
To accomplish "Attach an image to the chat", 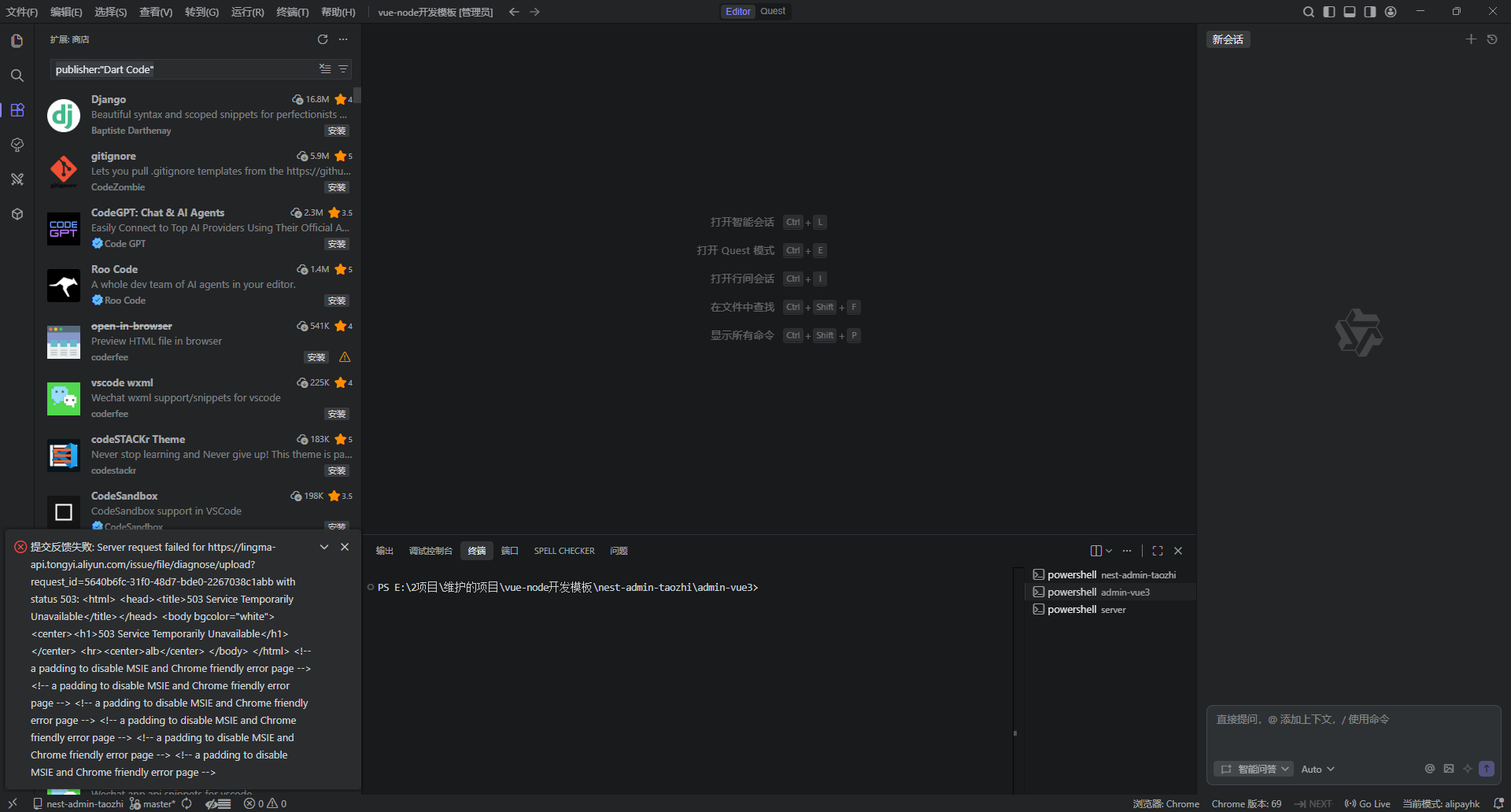I will [x=1449, y=769].
